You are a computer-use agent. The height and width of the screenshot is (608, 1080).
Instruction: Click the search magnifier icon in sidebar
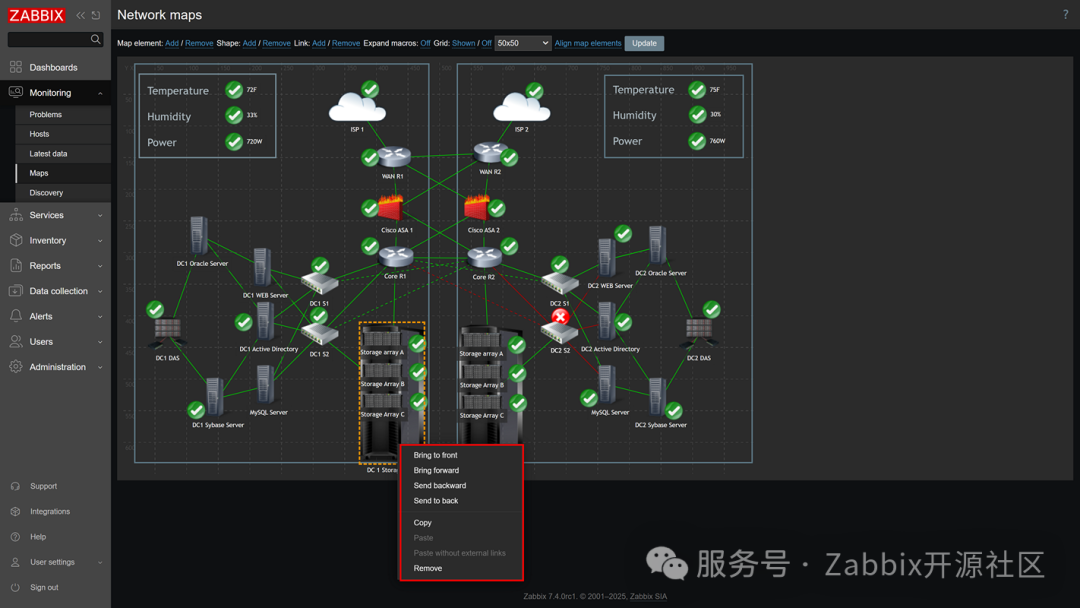tap(96, 40)
